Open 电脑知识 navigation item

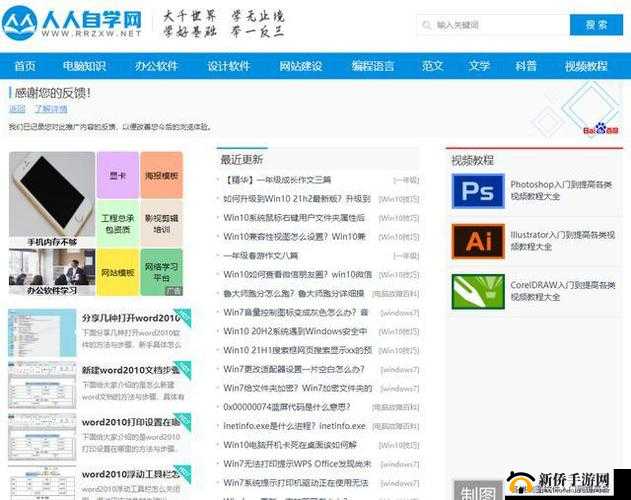click(84, 66)
